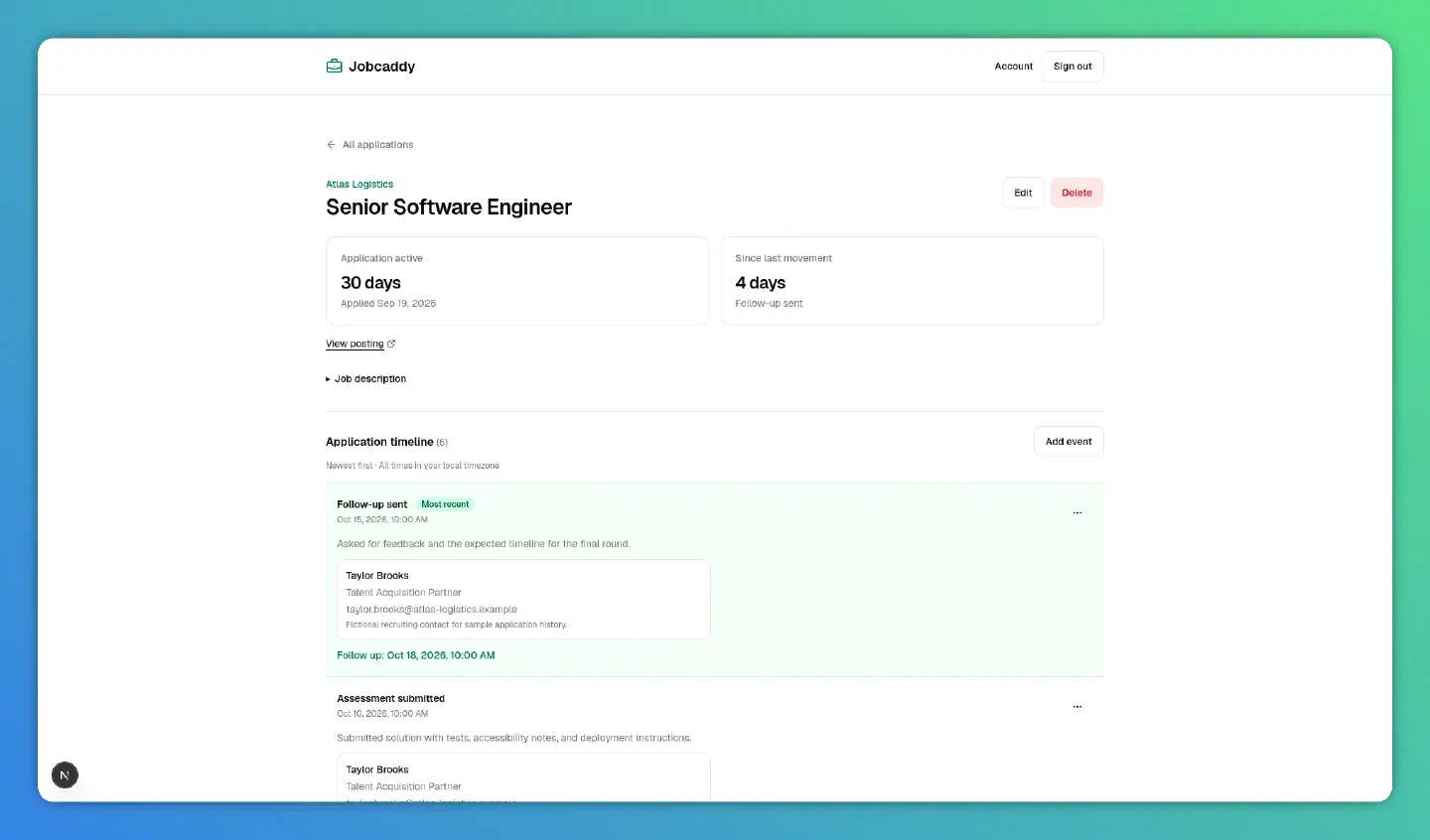Viewport: 1430px width, 840px height.
Task: Click the 'Applied Sep 19, 2026' text
Action: [x=388, y=304]
